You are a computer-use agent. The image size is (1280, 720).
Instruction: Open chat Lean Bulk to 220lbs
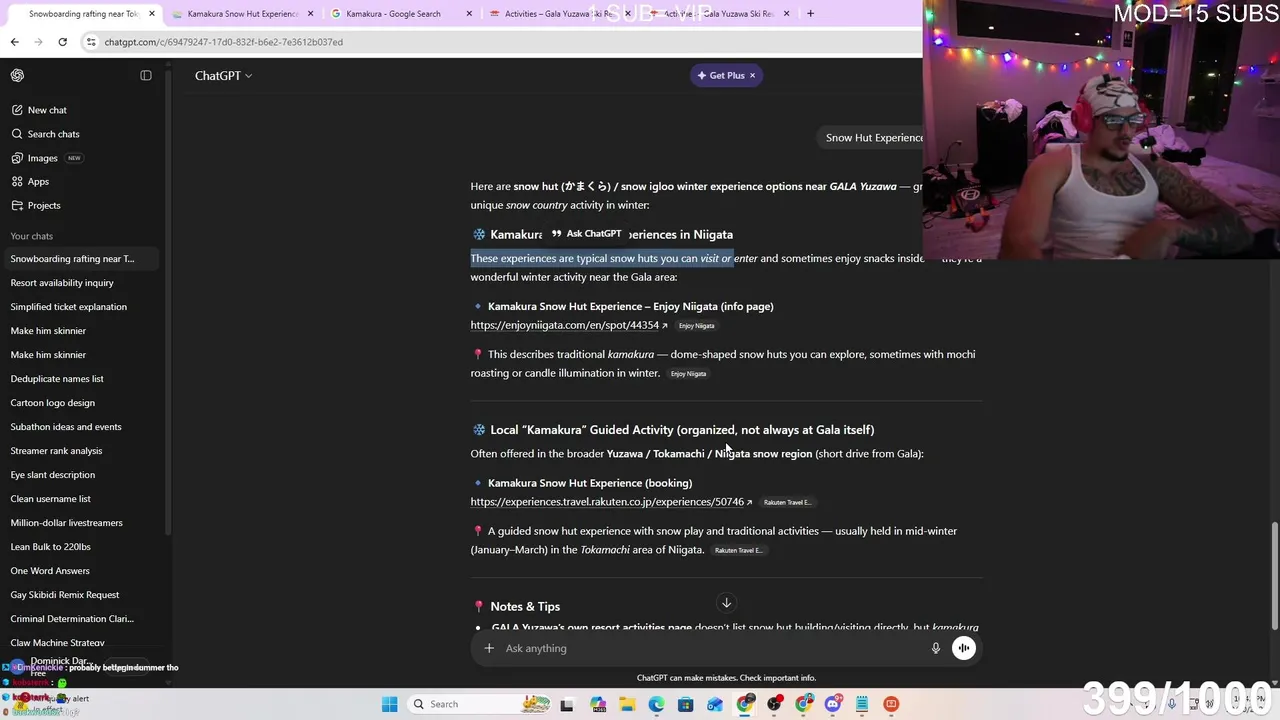pos(81,547)
